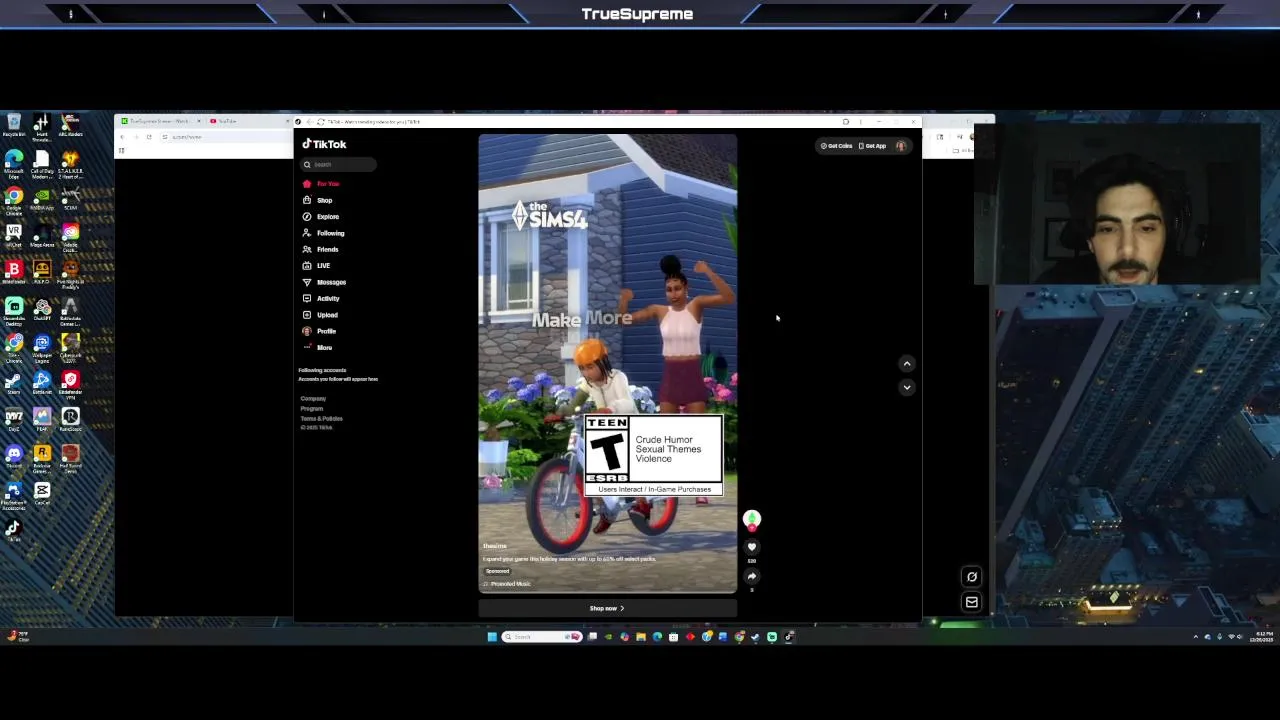This screenshot has height=720, width=1280.
Task: Select CapCut desktop icon
Action: click(42, 493)
